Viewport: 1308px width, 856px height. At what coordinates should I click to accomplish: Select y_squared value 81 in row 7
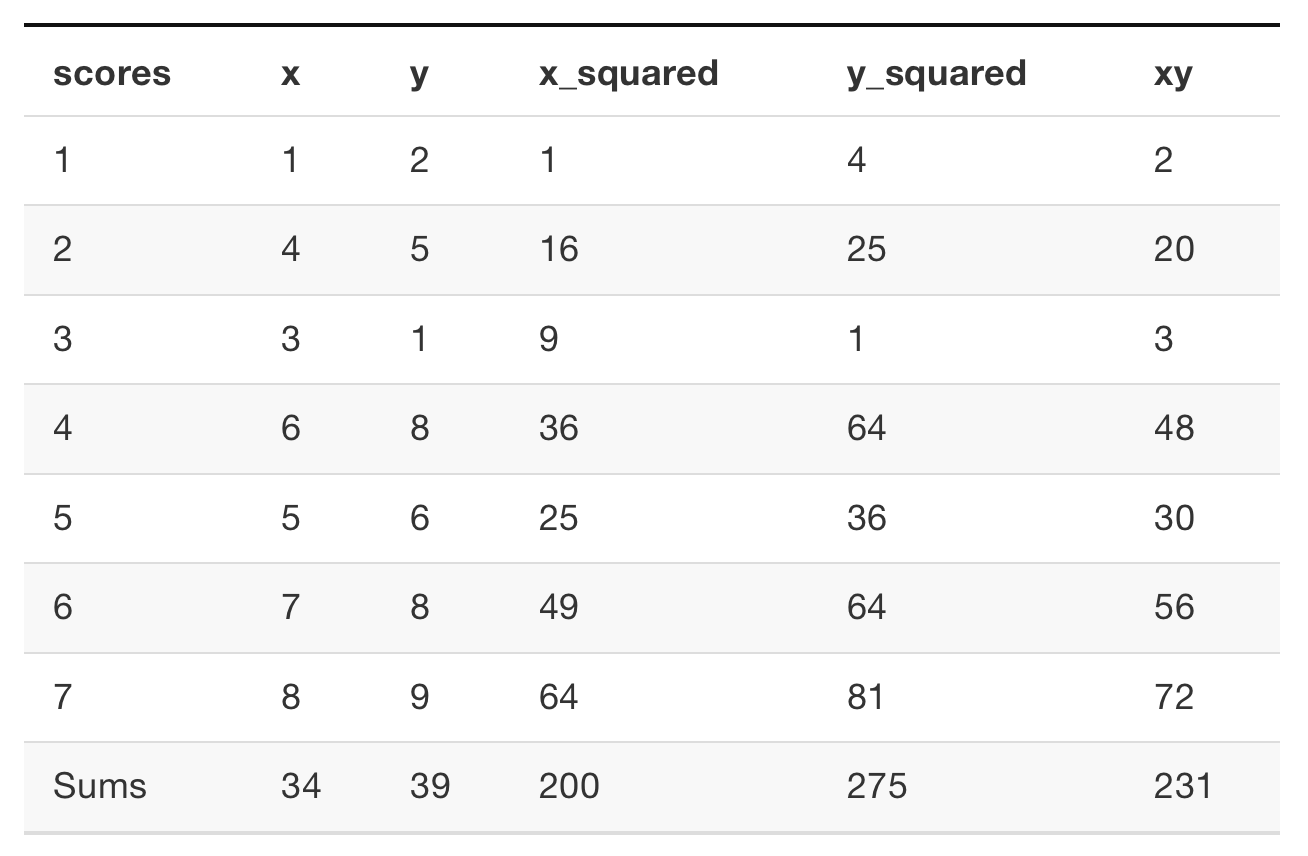tap(865, 696)
